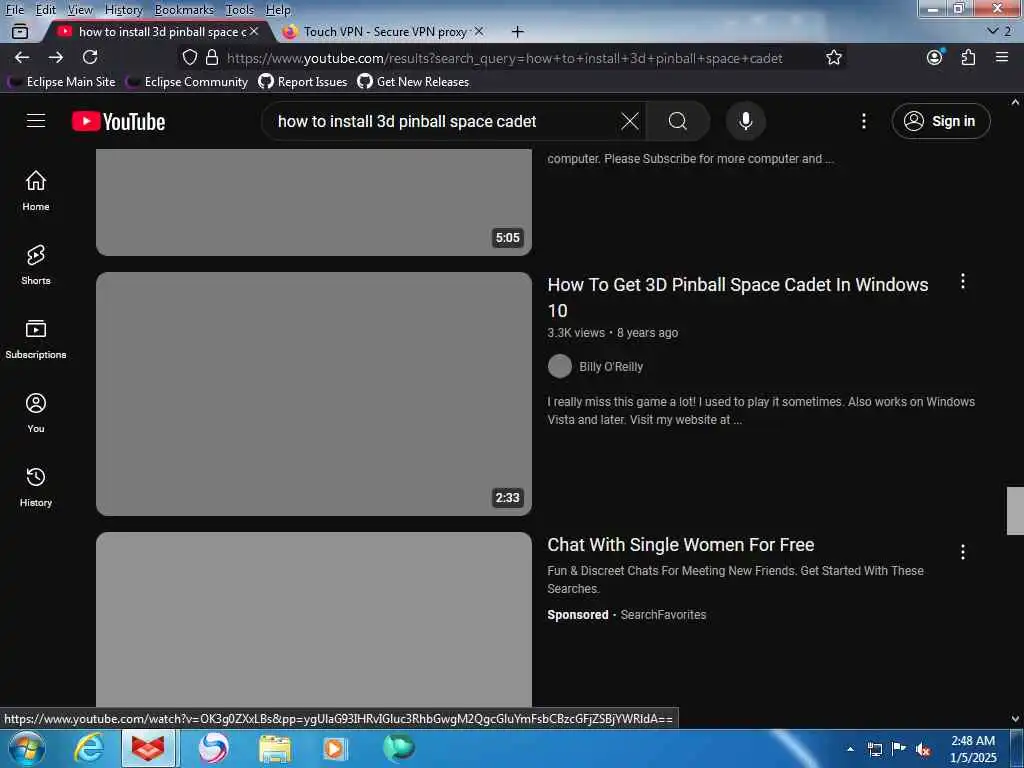This screenshot has width=1024, height=768.
Task: Open the Firefox account icon
Action: point(935,57)
